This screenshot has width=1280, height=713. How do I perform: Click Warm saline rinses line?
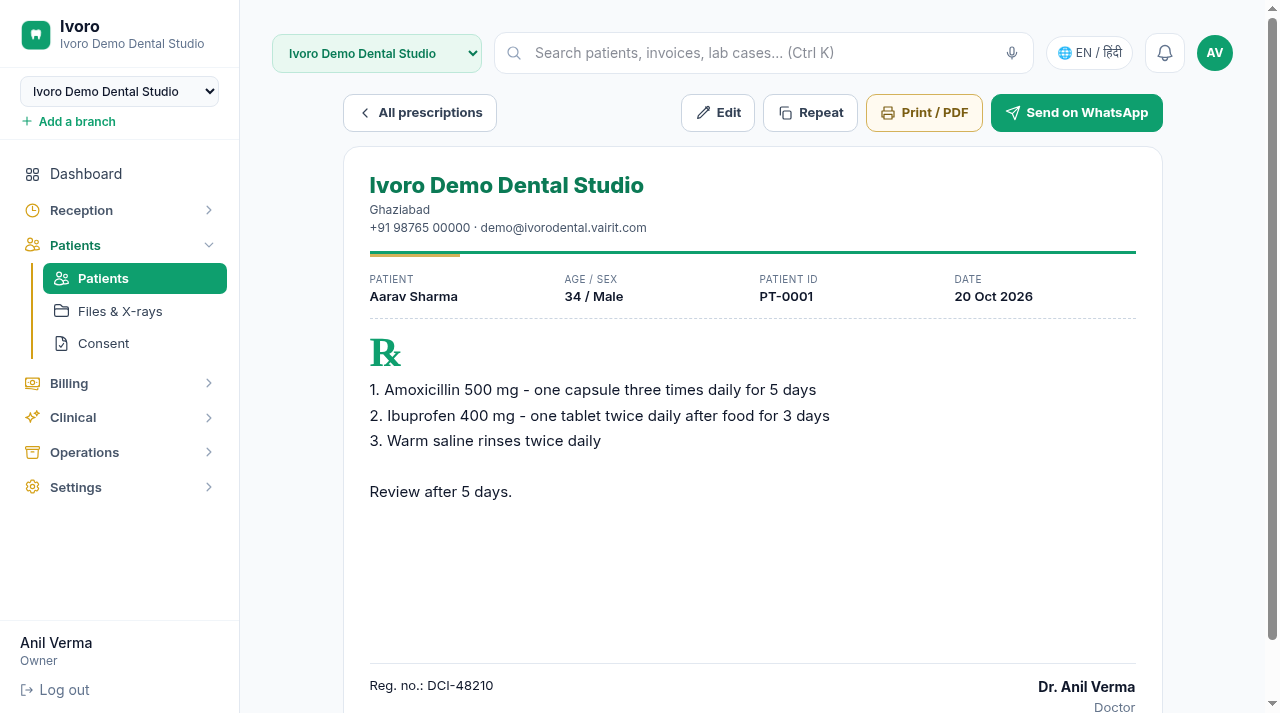[485, 441]
